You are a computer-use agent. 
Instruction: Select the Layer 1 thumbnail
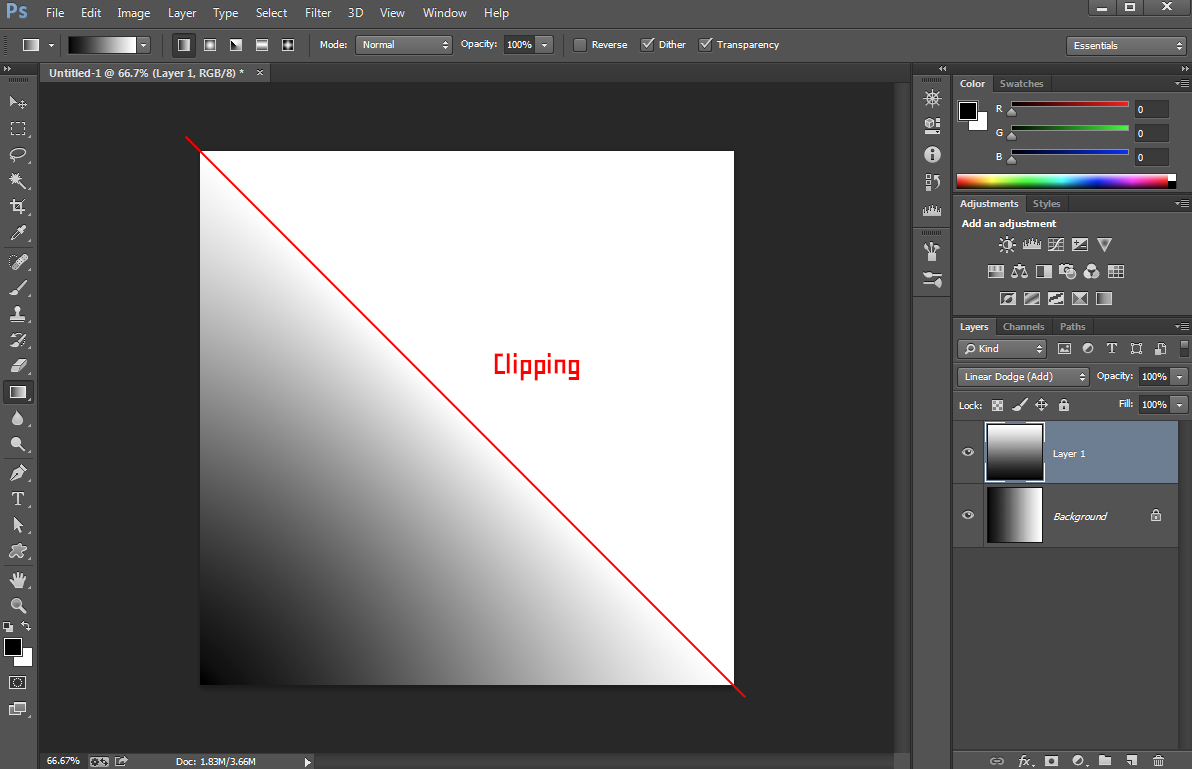[x=1014, y=452]
